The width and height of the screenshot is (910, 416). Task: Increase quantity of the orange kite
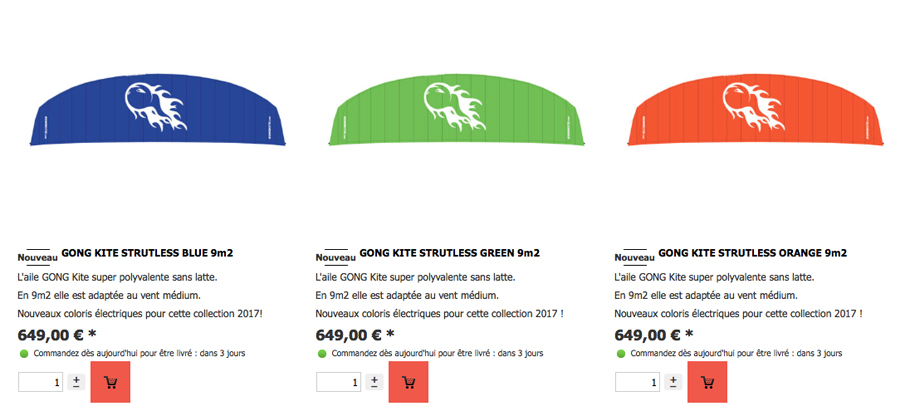click(x=673, y=379)
